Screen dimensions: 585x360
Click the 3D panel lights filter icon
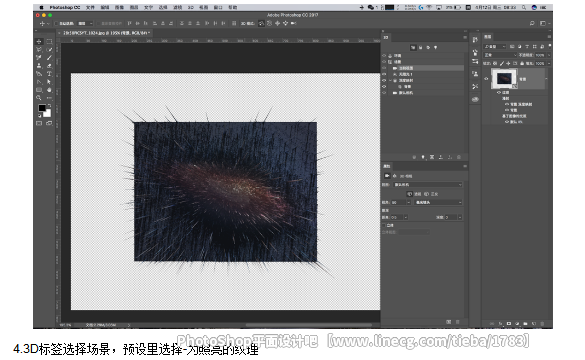point(435,47)
